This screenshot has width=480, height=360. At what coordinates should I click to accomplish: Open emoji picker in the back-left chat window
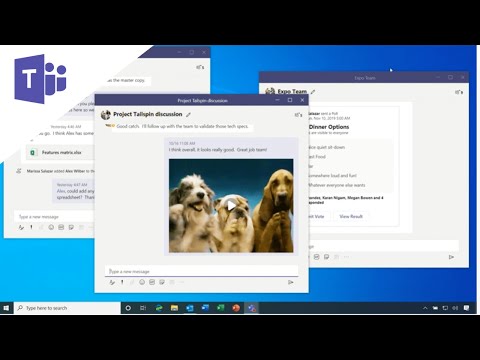point(51,227)
